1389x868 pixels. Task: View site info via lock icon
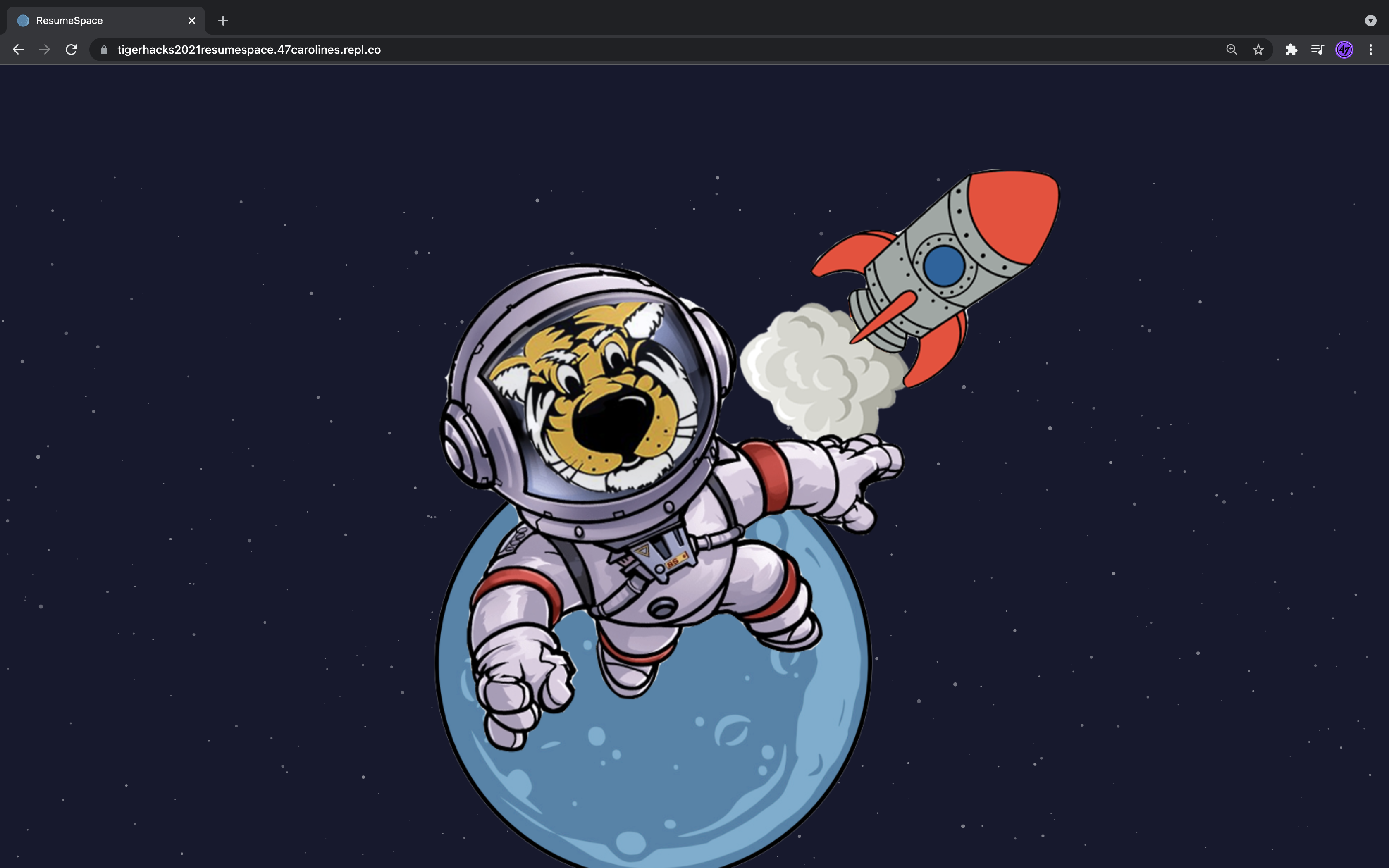click(104, 50)
